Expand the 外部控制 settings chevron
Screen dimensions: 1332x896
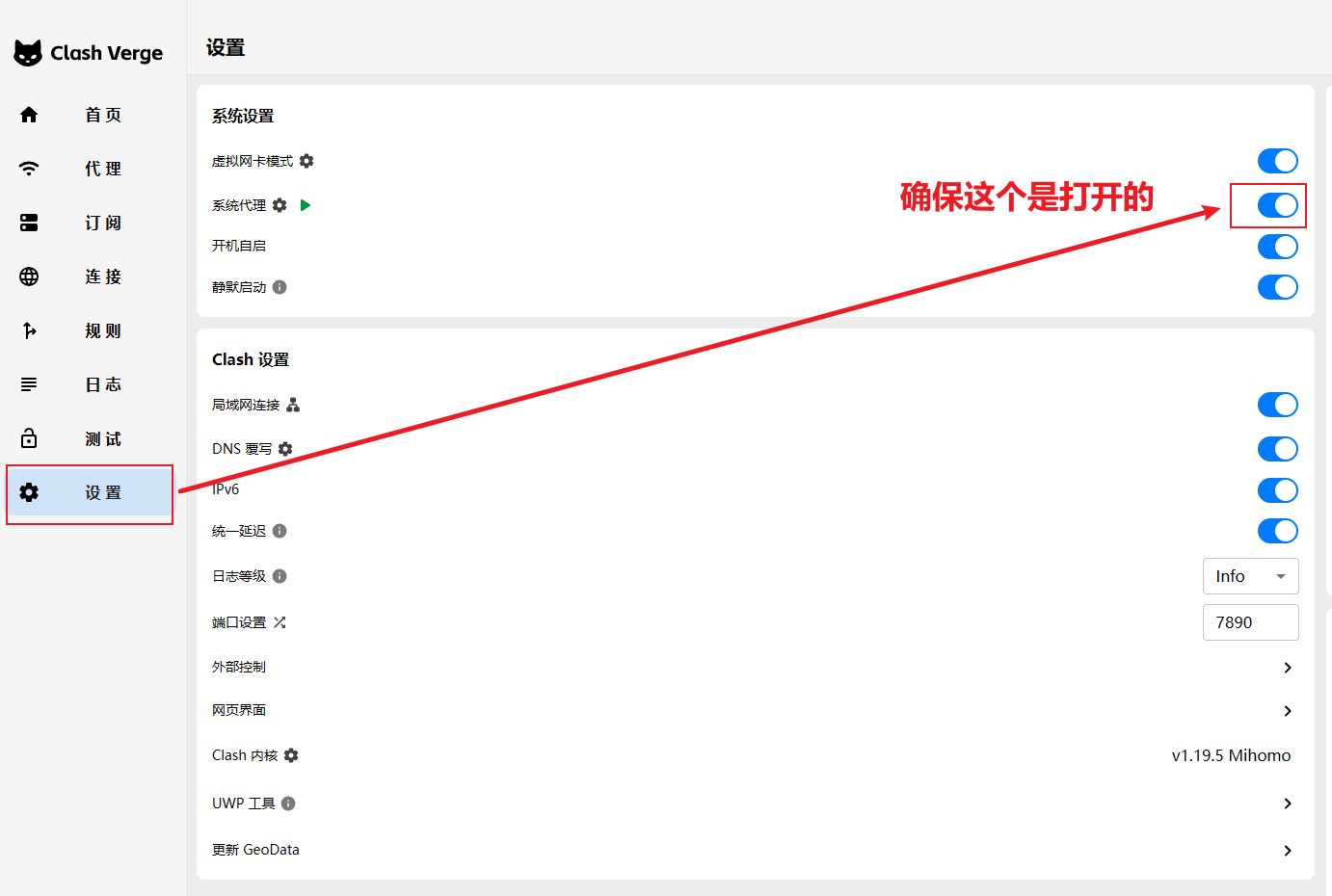(1288, 668)
